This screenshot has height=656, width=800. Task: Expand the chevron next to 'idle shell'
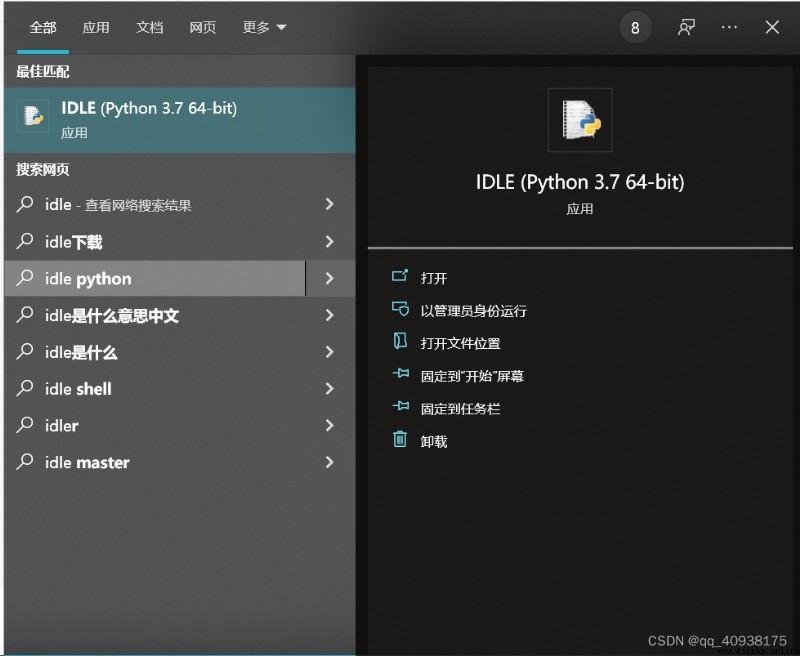[330, 389]
